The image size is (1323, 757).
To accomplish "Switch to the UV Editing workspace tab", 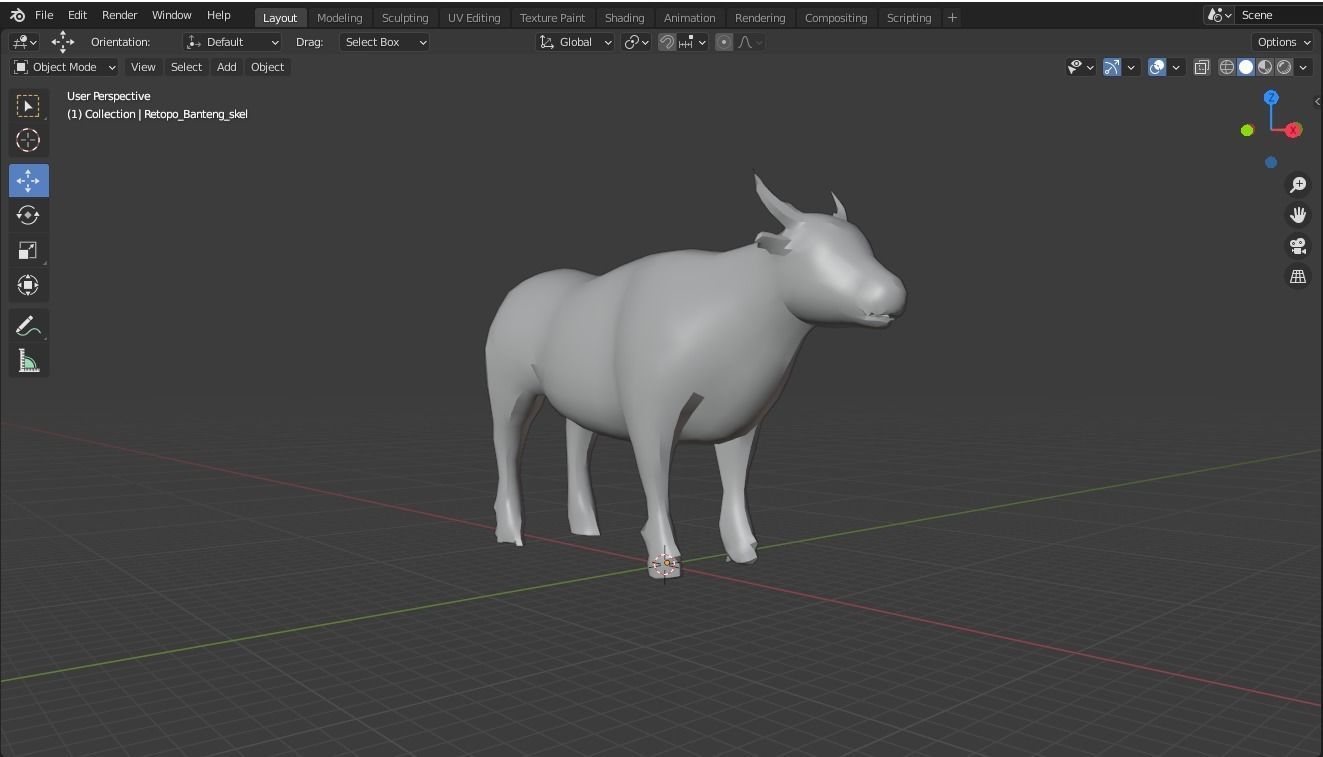I will (474, 18).
